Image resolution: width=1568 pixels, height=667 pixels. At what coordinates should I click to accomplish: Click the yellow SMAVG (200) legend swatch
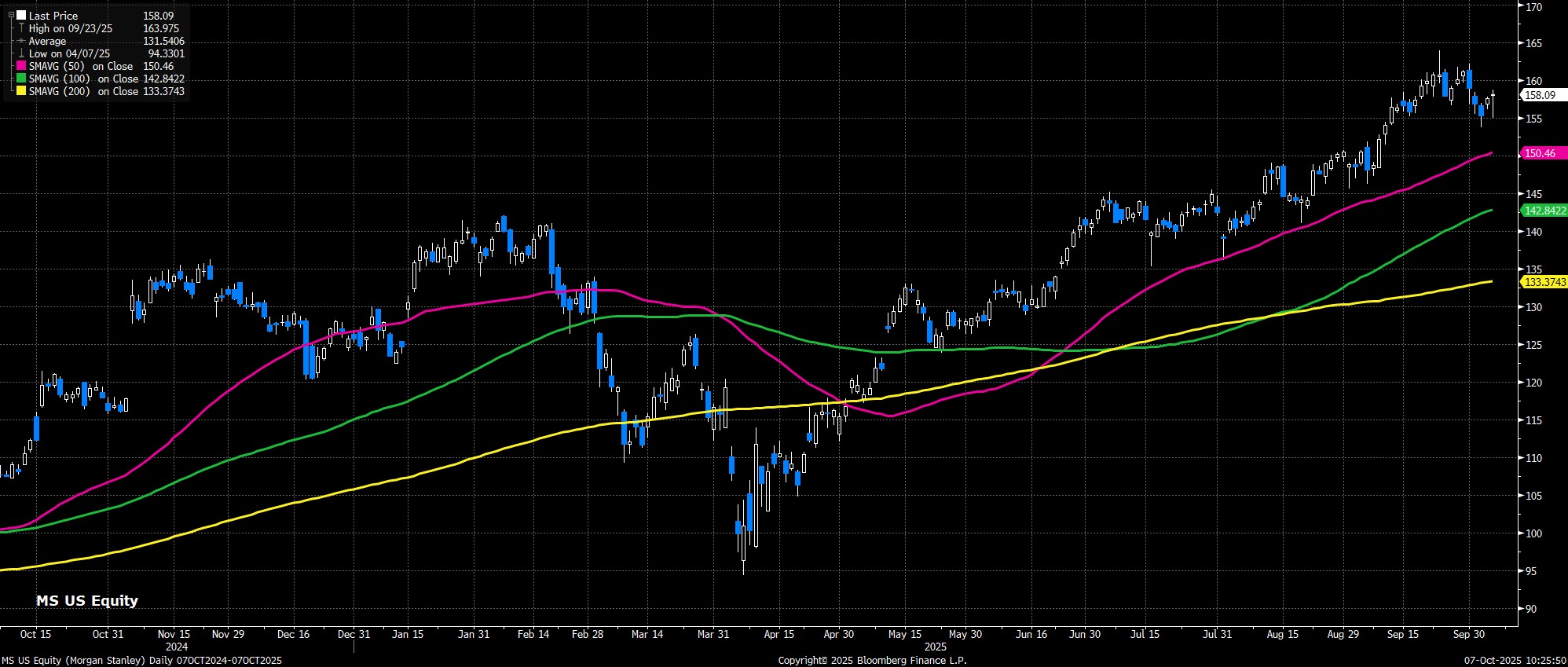[21, 92]
